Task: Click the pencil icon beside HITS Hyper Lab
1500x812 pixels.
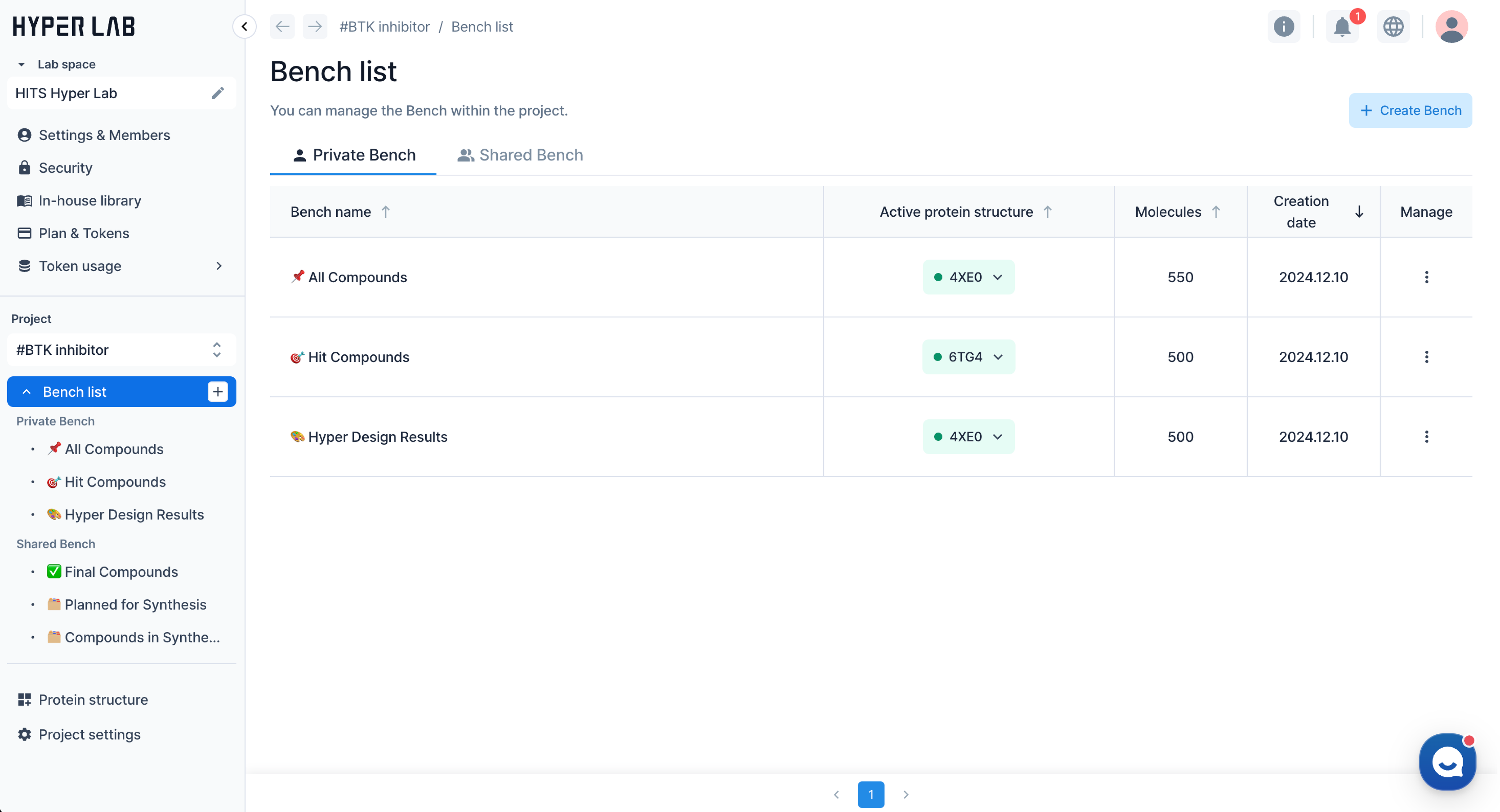Action: [218, 93]
